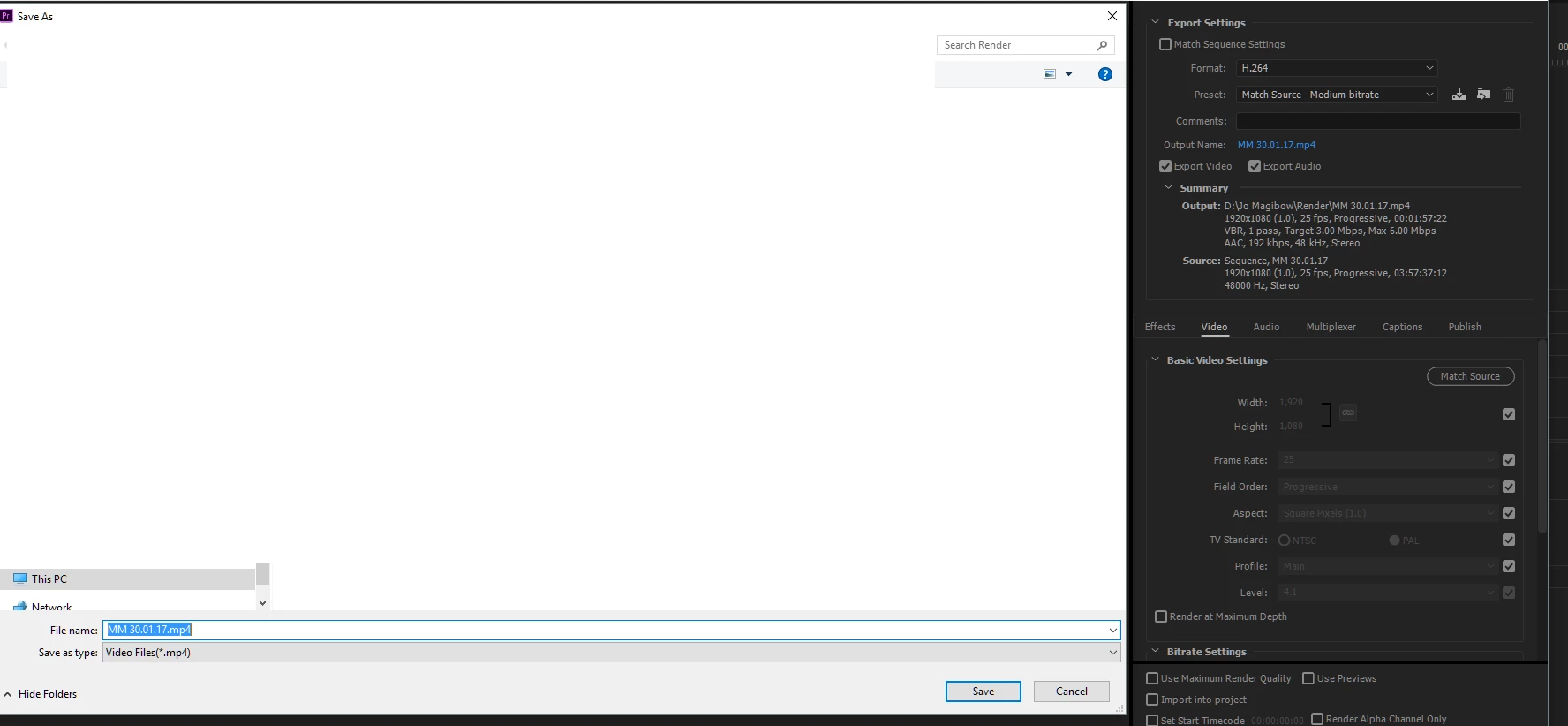This screenshot has width=1568, height=726.
Task: Click Set Start Timecode value 00:00:00:00
Action: click(1277, 721)
